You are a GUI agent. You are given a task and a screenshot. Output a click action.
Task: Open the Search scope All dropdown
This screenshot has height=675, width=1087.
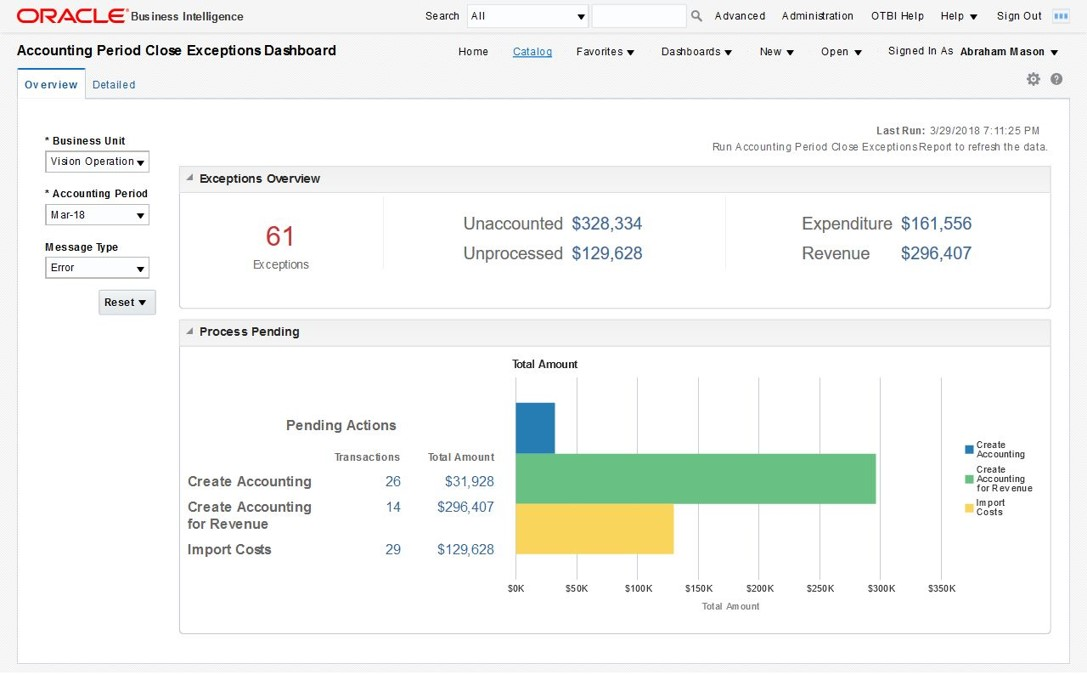(x=528, y=16)
